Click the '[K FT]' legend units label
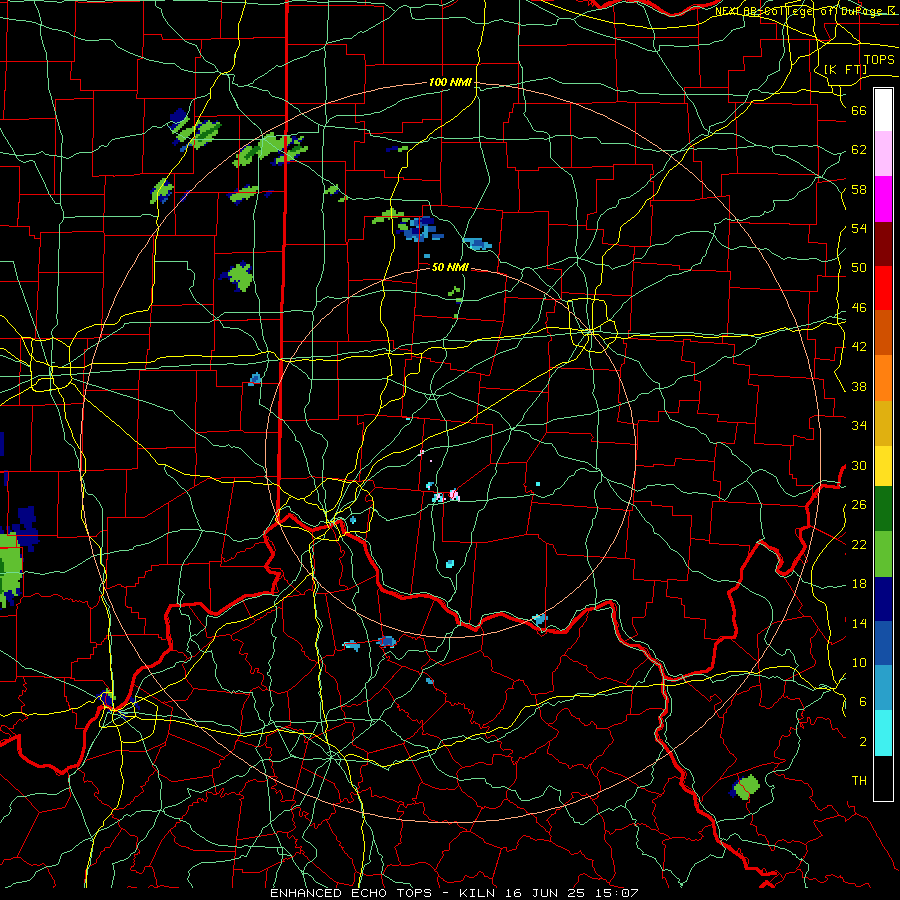The image size is (900, 900). (845, 69)
